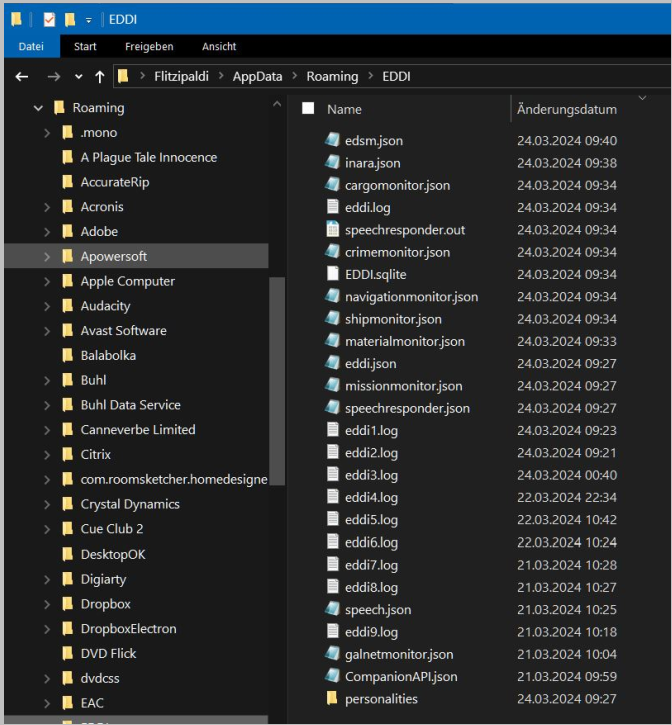Click the Apowersoft folder icon in tree

tap(68, 256)
